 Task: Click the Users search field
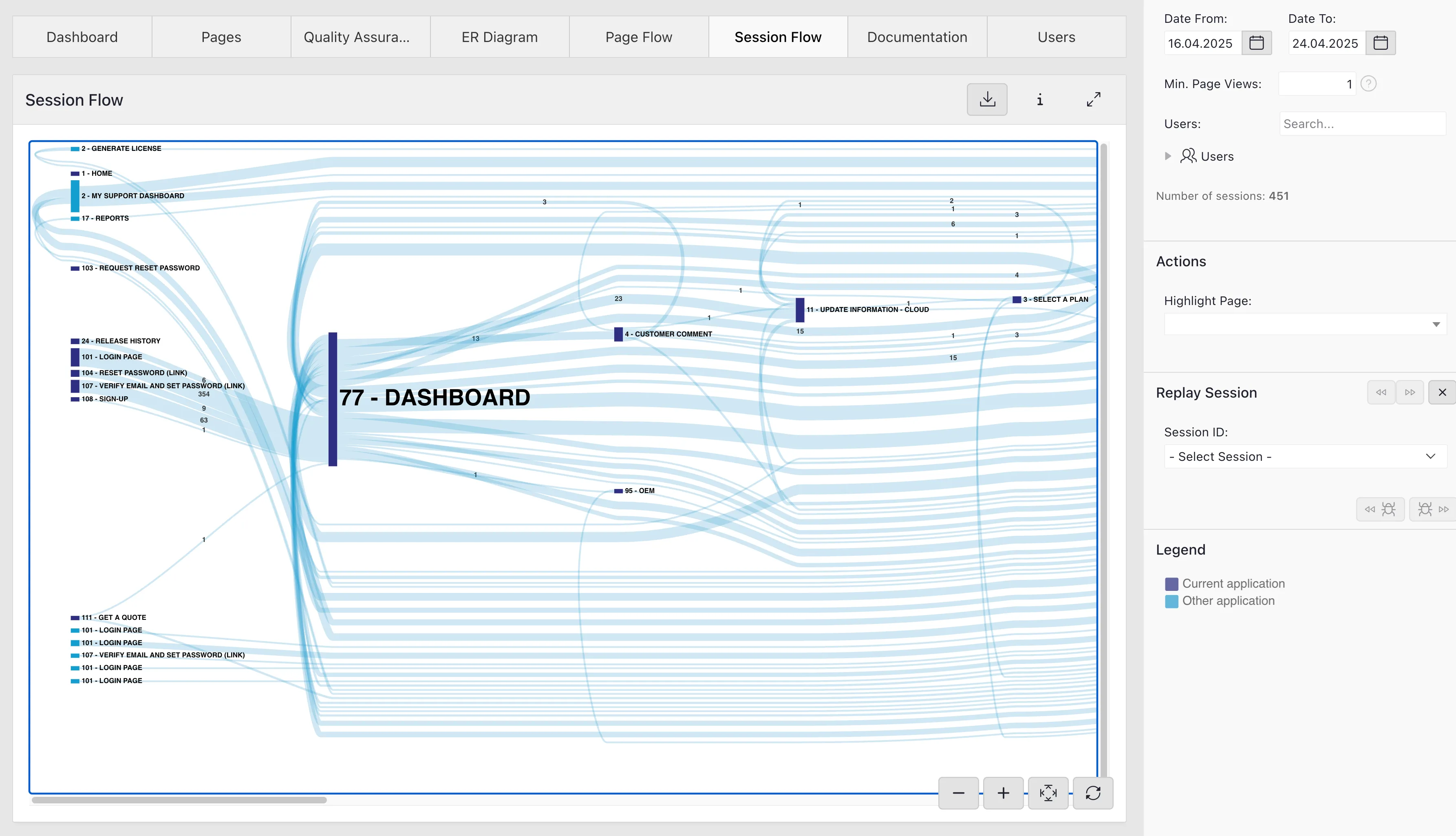coord(1363,124)
